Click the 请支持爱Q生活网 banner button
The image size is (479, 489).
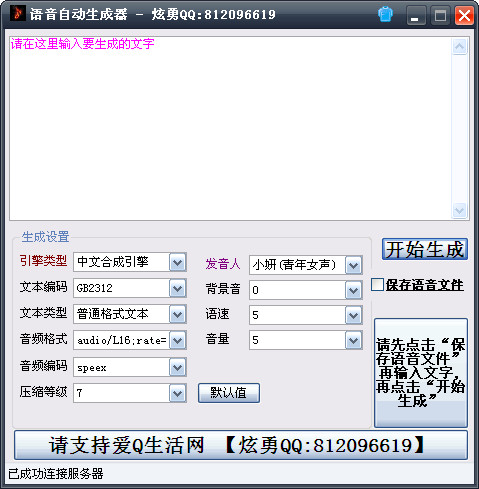pos(241,445)
